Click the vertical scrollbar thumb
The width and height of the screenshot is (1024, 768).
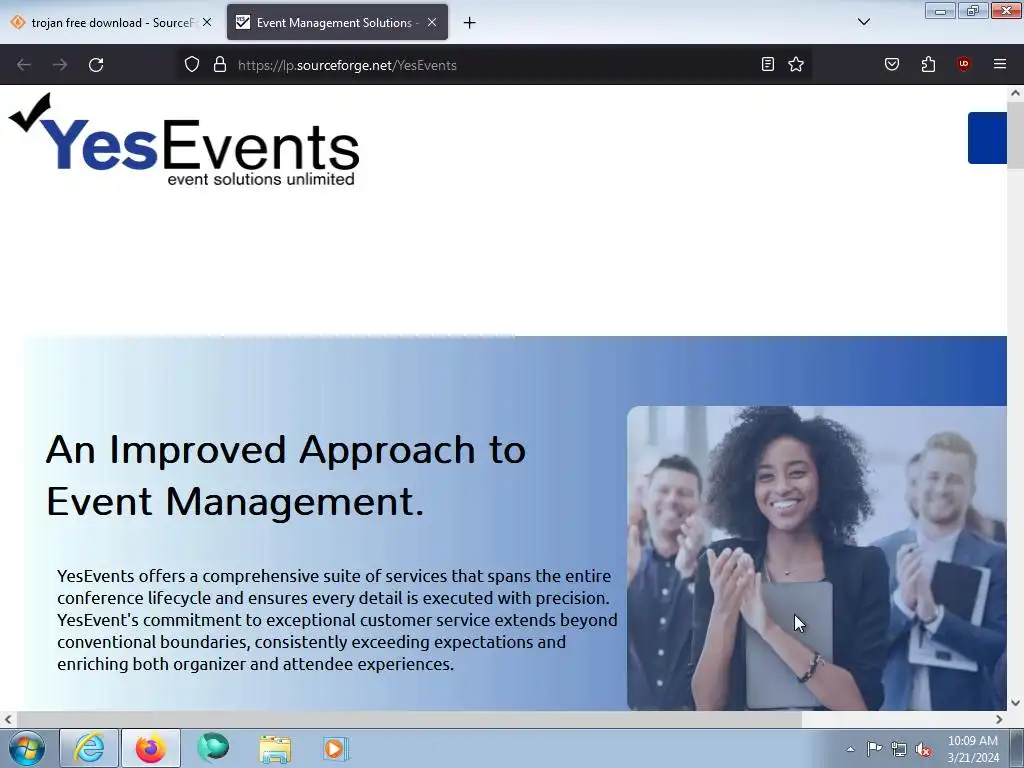coord(1015,136)
